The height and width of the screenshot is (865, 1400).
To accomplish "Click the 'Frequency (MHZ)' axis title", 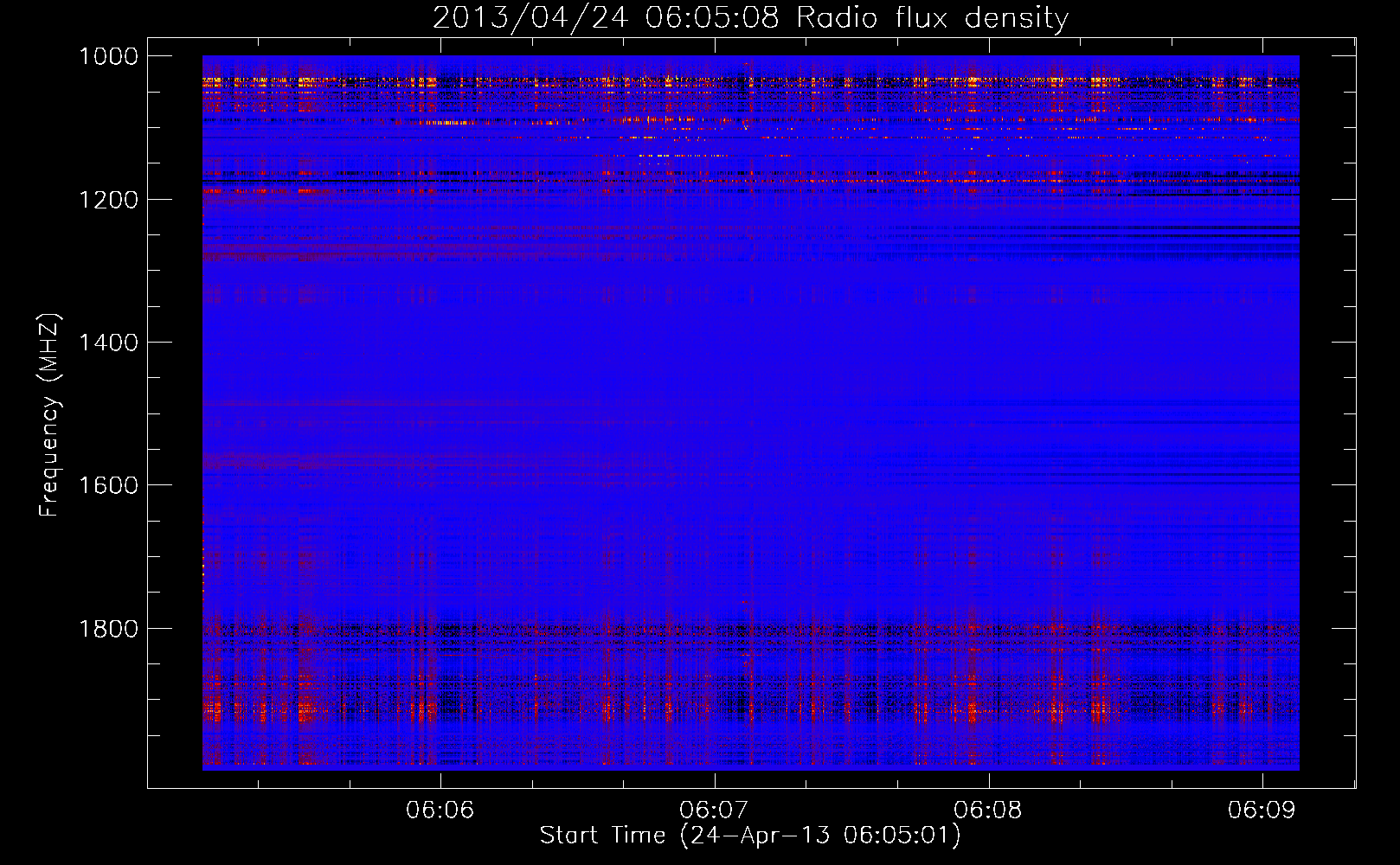I will click(x=49, y=414).
